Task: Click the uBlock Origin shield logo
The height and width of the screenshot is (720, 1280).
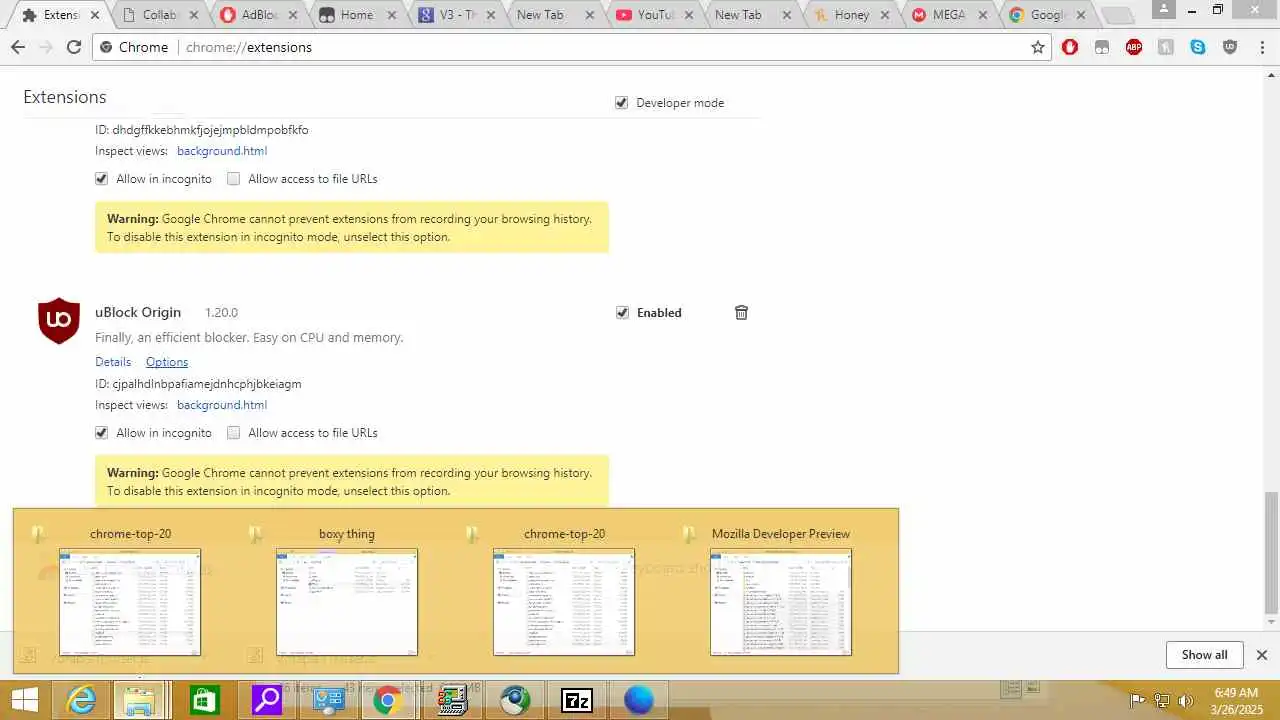Action: [x=59, y=321]
